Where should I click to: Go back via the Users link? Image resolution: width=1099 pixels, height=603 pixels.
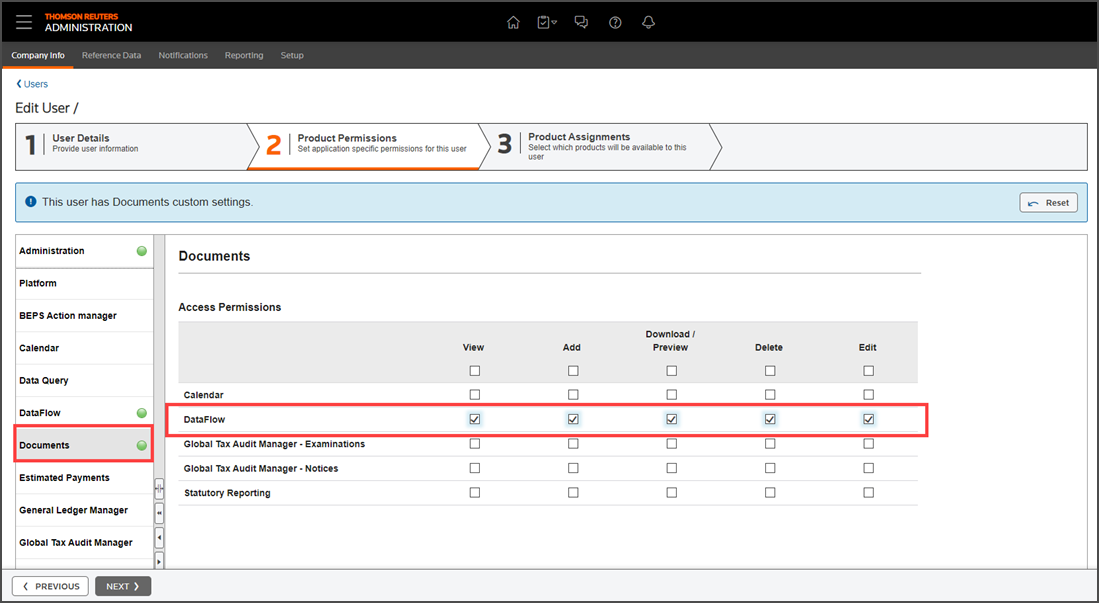pos(32,84)
